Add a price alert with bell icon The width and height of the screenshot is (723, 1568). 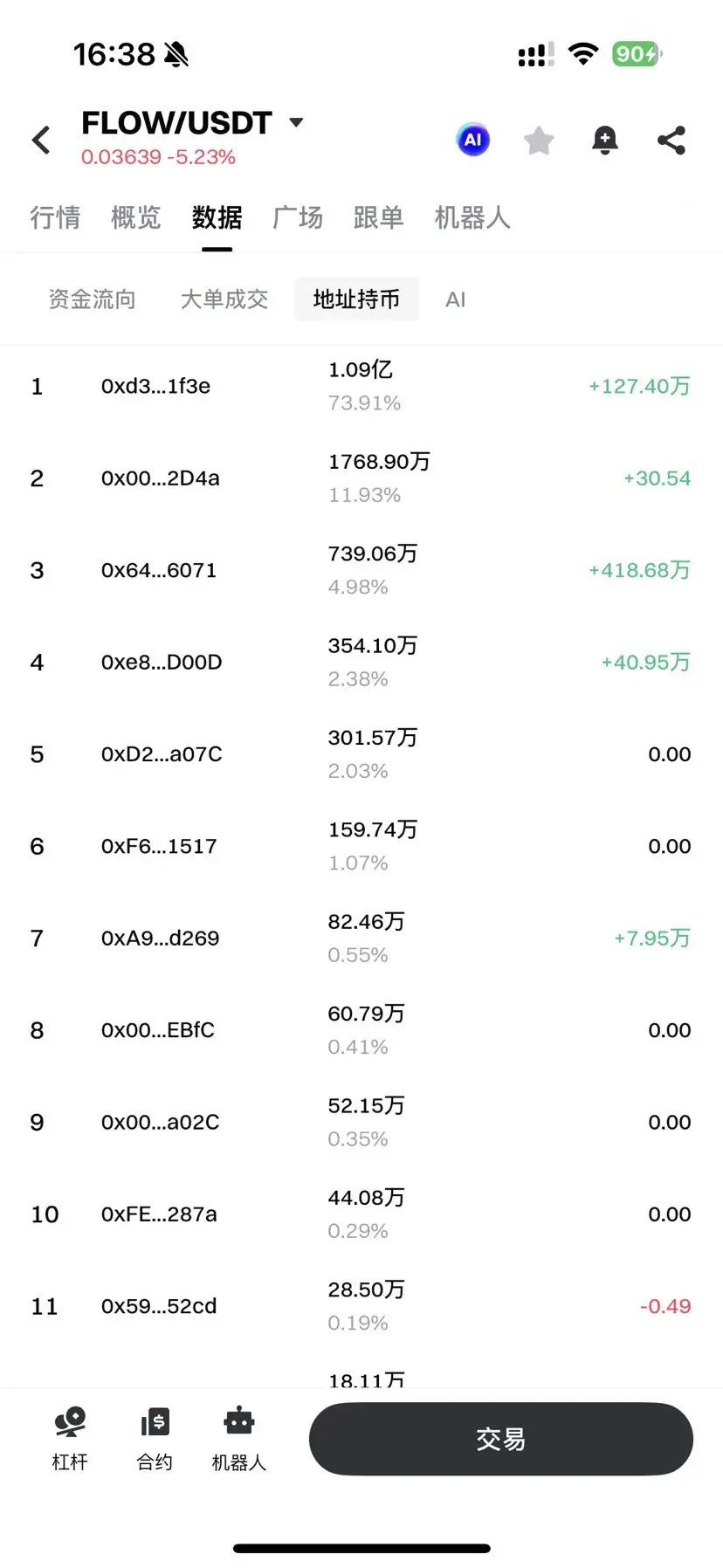[604, 140]
